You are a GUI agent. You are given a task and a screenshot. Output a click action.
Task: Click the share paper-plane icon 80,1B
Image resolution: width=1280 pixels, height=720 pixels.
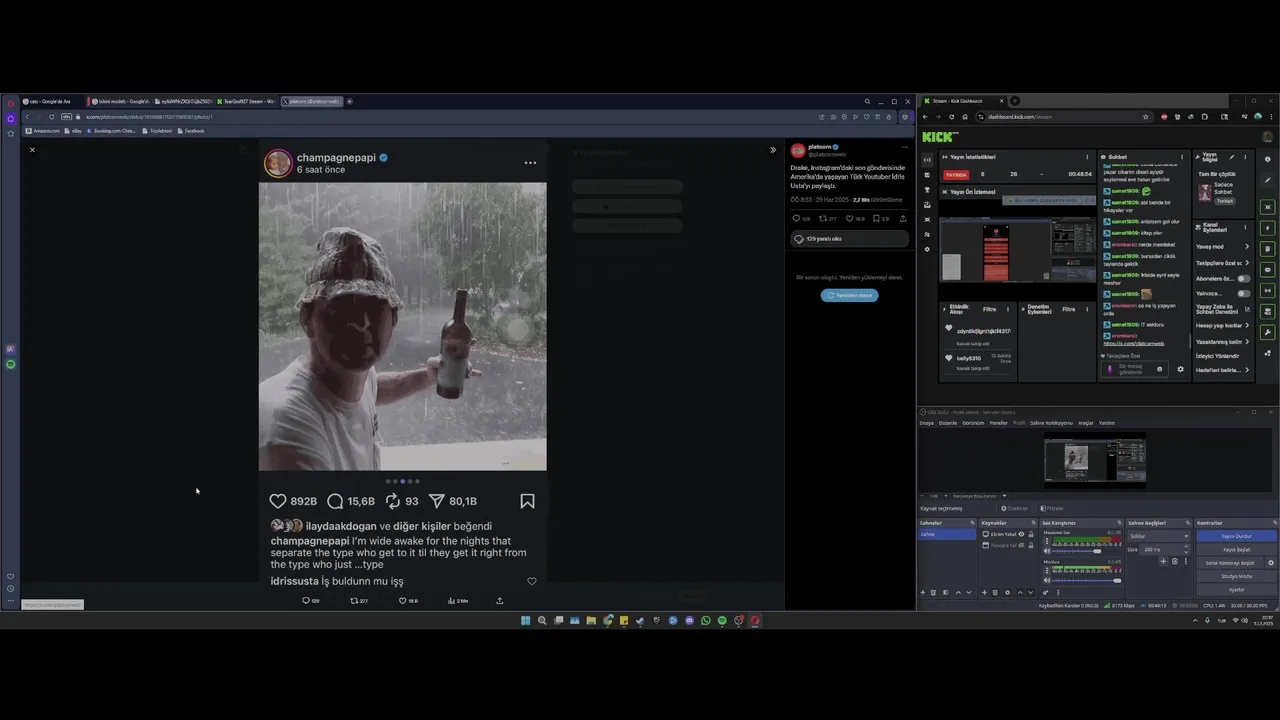(436, 501)
